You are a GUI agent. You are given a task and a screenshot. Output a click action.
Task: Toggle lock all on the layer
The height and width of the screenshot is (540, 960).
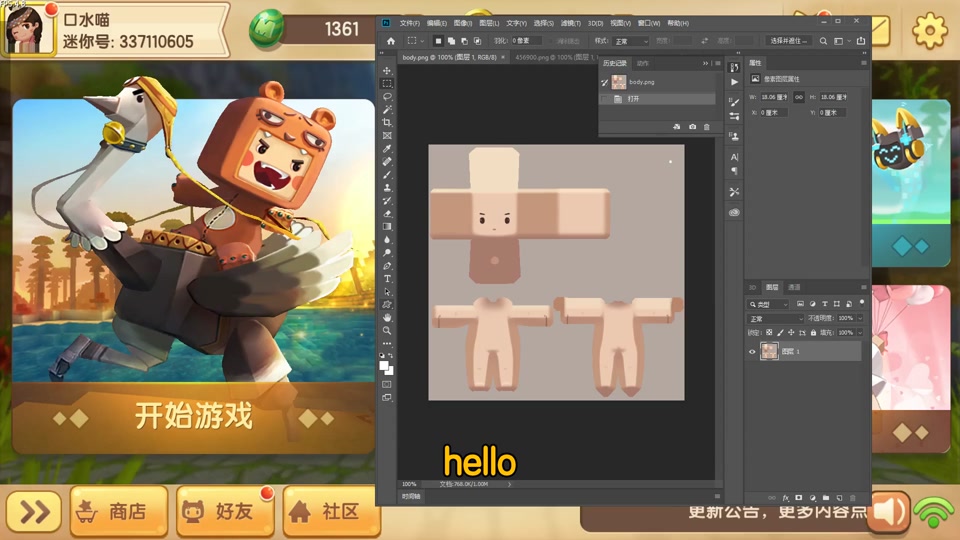pos(813,332)
